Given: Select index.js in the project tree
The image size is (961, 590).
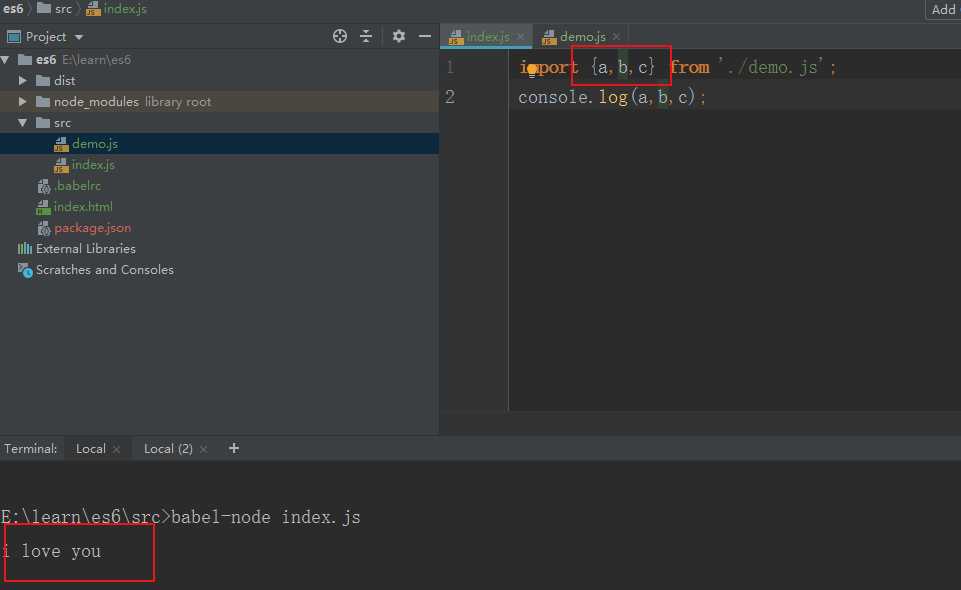Looking at the screenshot, I should 93,165.
